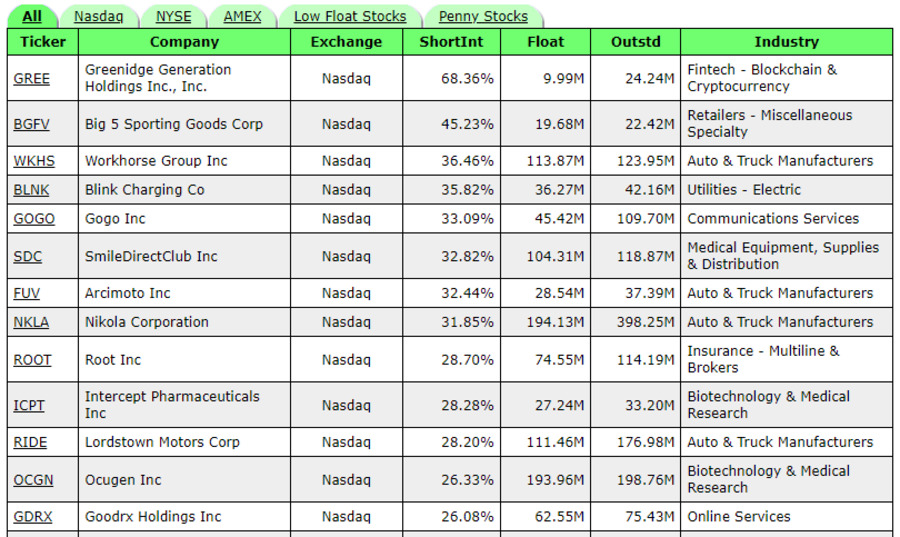
Task: Click the SDC ticker link
Action: coord(28,256)
